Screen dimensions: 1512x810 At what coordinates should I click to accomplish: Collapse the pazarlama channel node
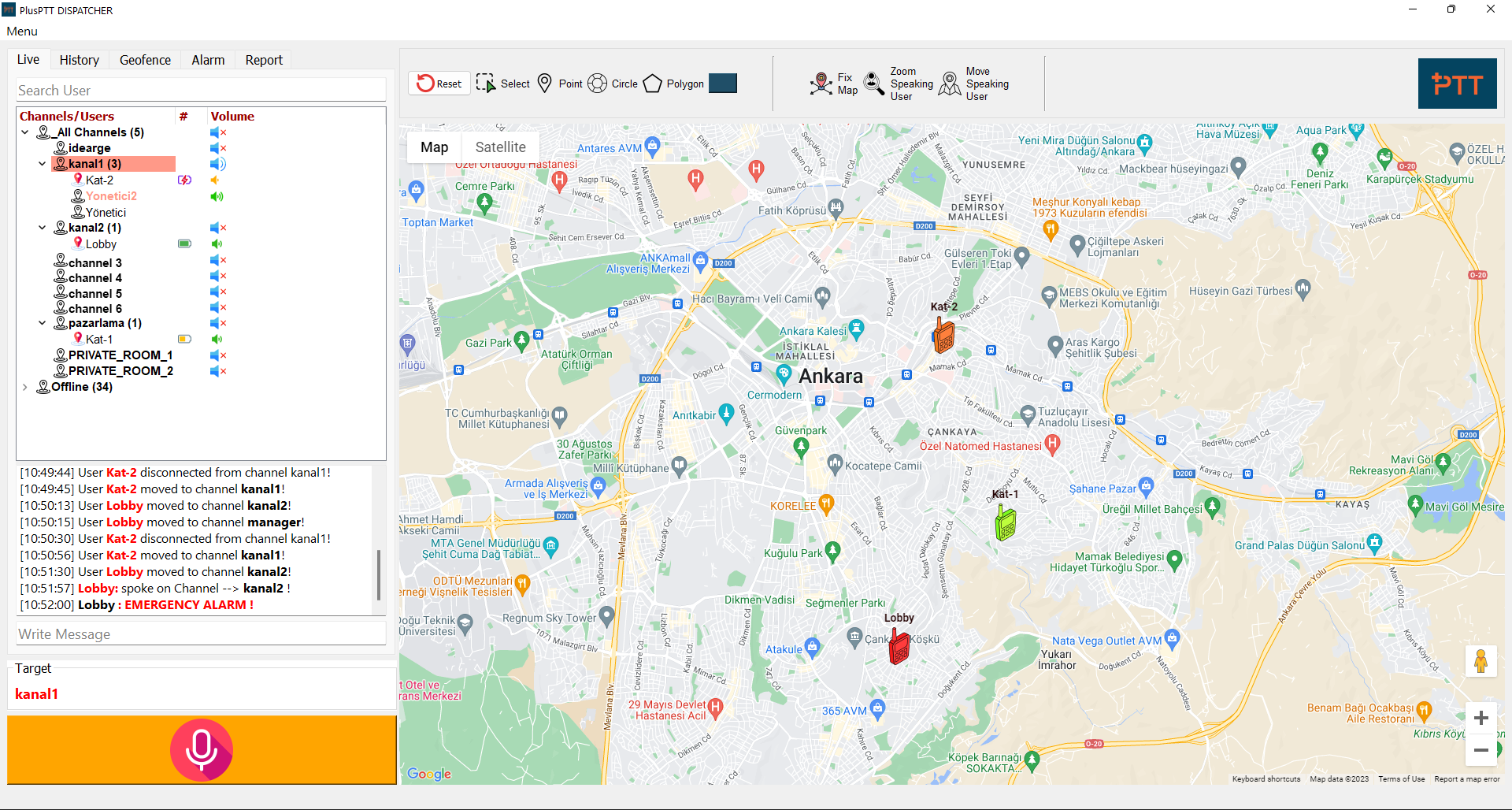(x=43, y=323)
